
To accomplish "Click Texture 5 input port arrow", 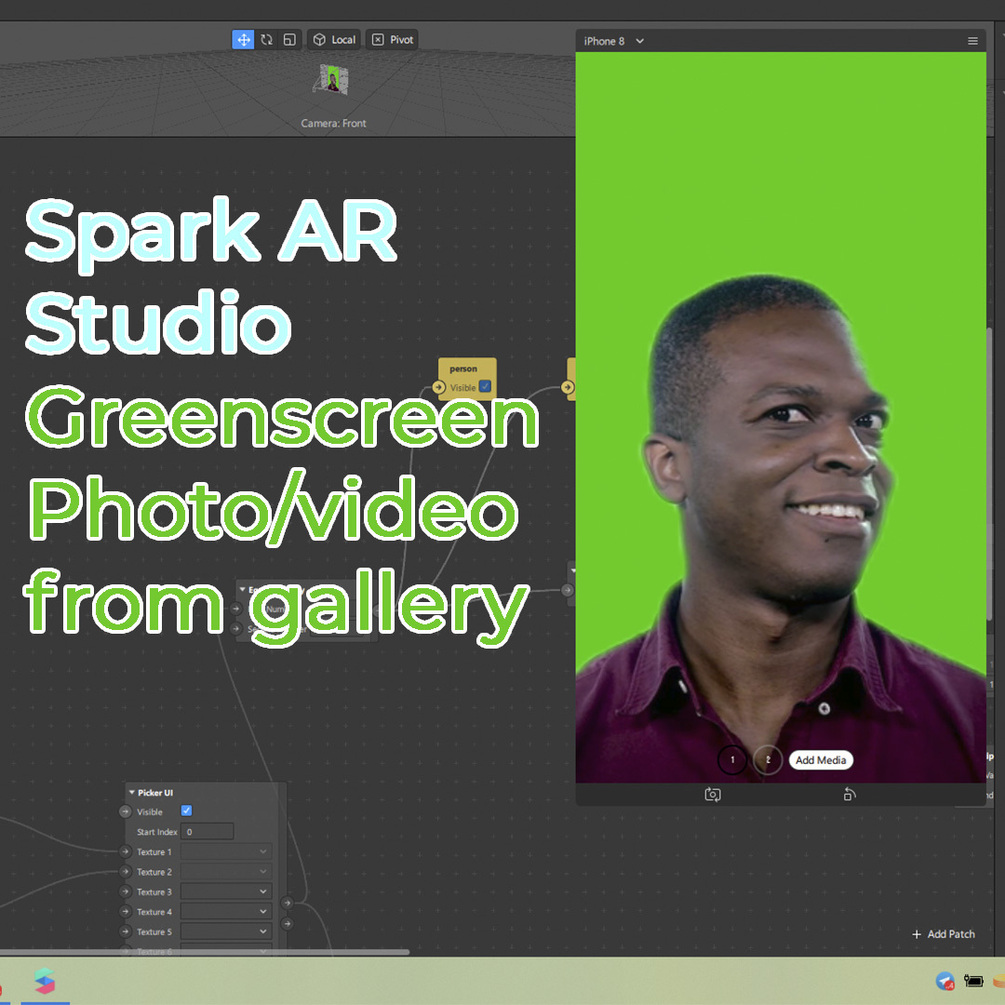I will coord(126,931).
